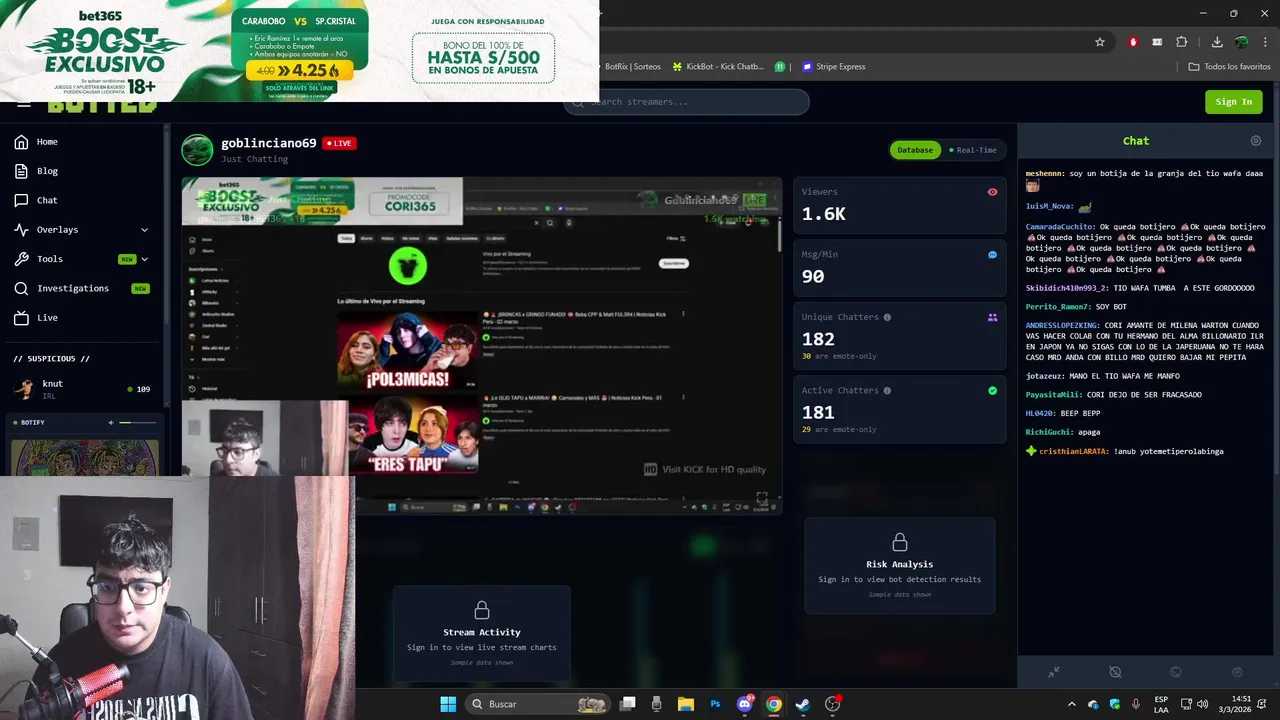This screenshot has width=1280, height=720.
Task: Open the KickBot - Kick Chatbot bookmark
Action: [717, 67]
